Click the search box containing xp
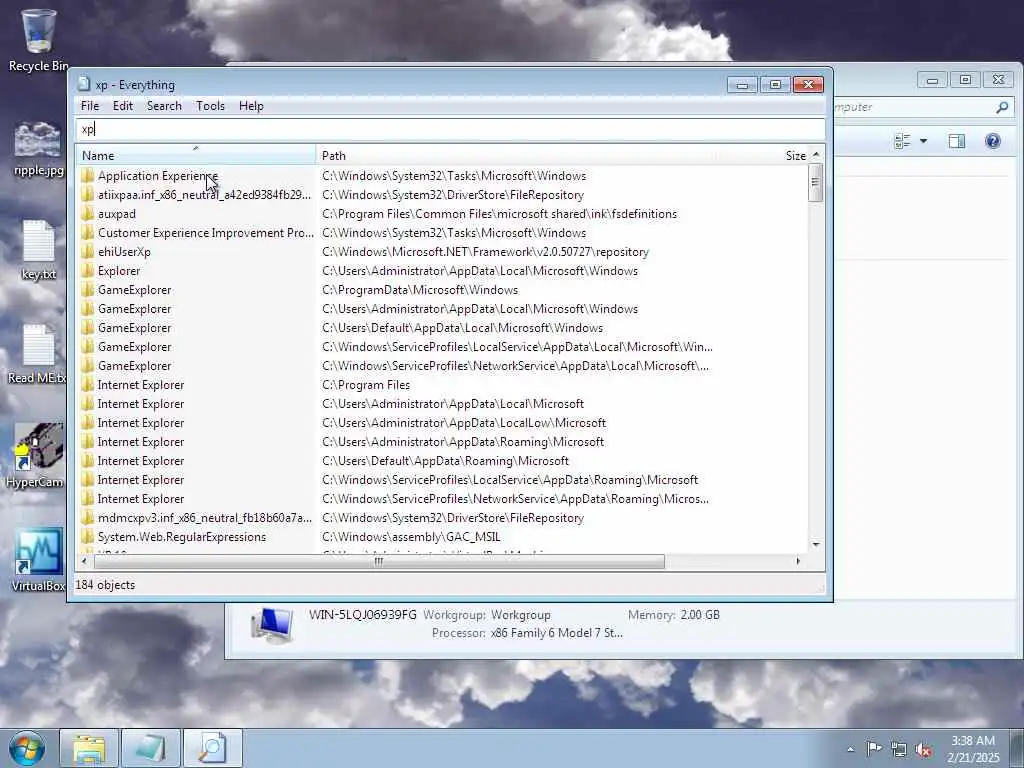1024x768 pixels. point(450,129)
